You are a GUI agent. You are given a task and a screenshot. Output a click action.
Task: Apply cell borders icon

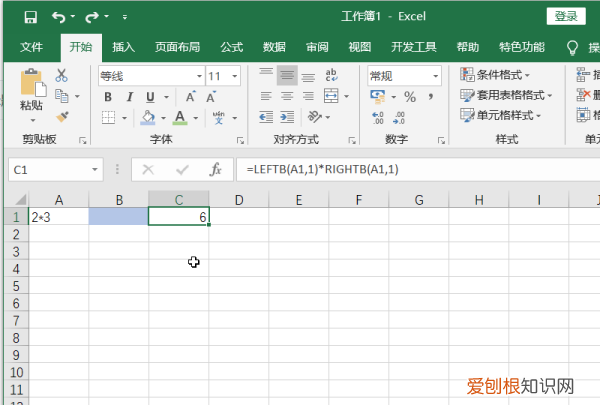(x=108, y=118)
